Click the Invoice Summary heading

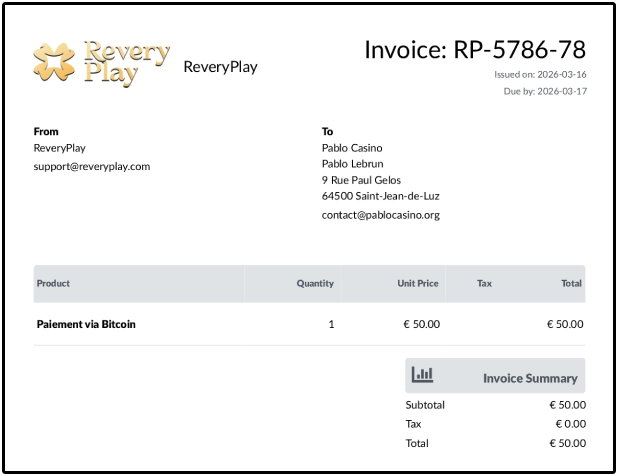click(x=530, y=378)
